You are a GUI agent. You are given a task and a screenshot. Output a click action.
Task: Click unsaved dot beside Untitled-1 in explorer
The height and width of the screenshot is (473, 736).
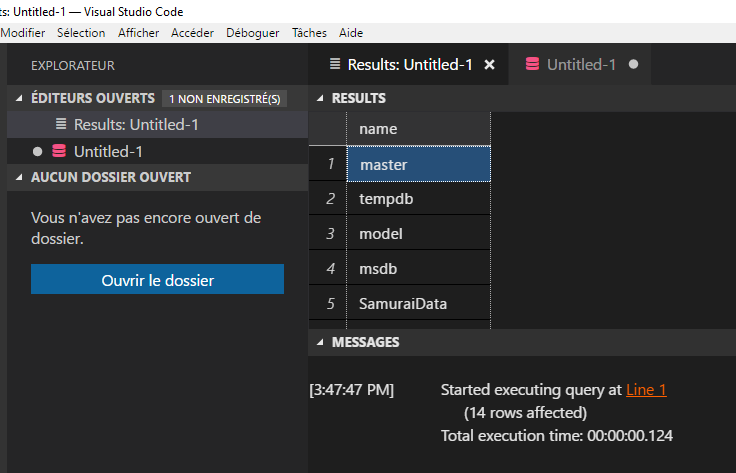[x=38, y=152]
